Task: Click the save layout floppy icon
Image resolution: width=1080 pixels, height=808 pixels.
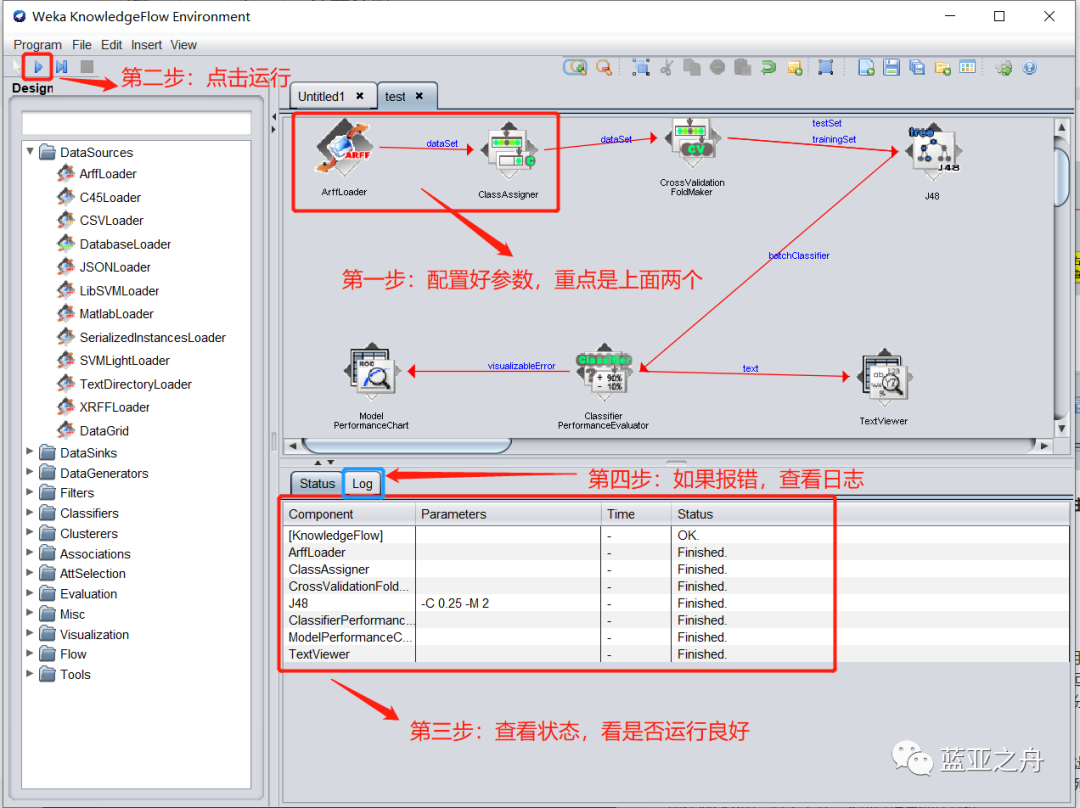Action: 891,67
